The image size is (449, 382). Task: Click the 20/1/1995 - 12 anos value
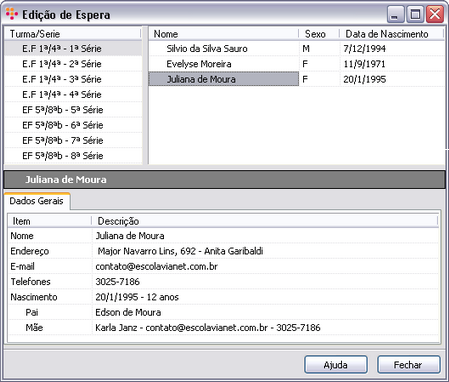137,297
